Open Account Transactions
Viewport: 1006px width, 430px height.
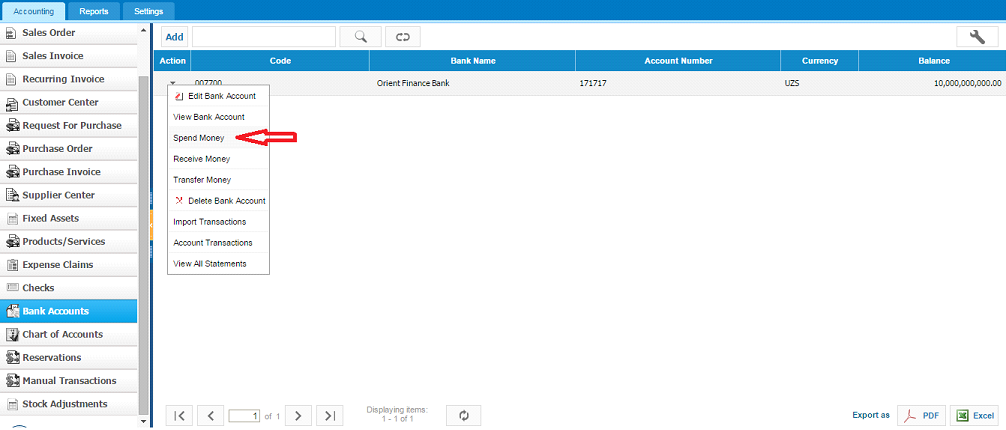218,243
